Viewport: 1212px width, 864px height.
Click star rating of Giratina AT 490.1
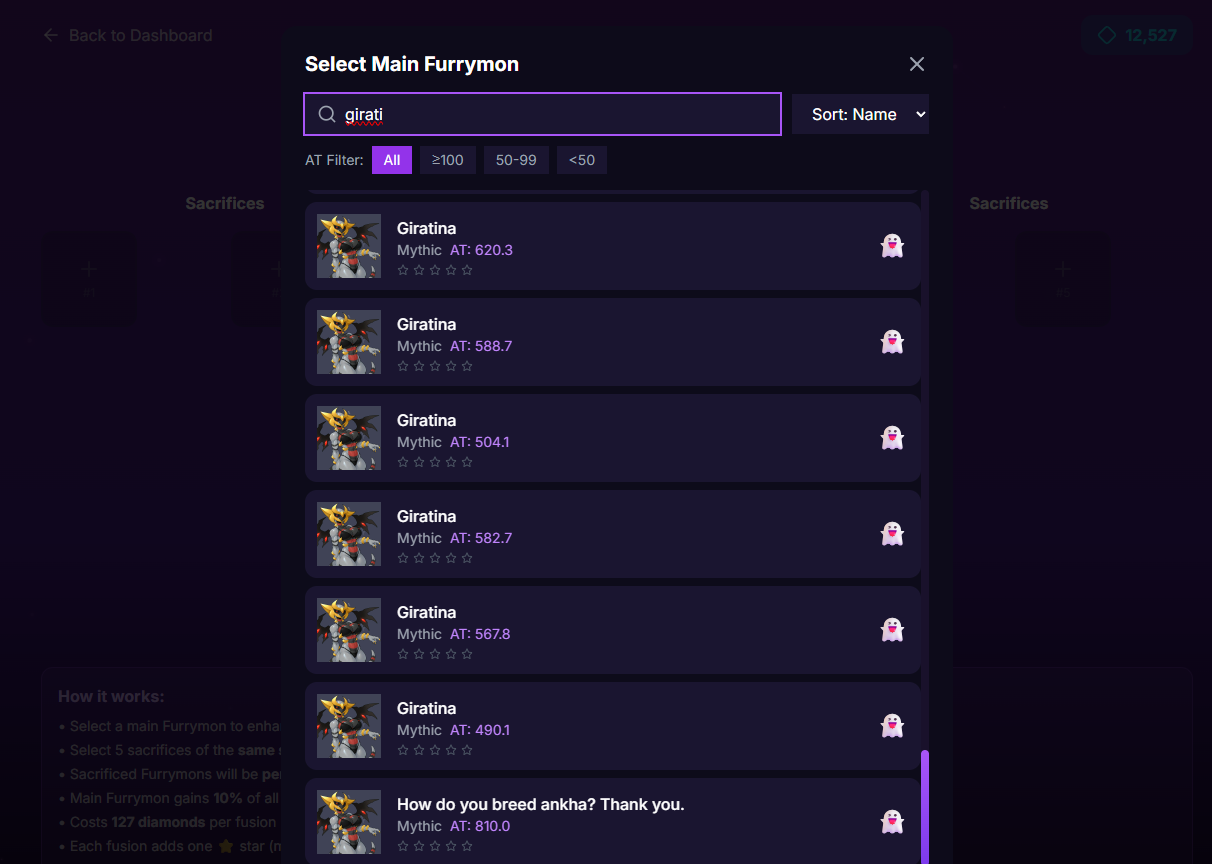(435, 750)
